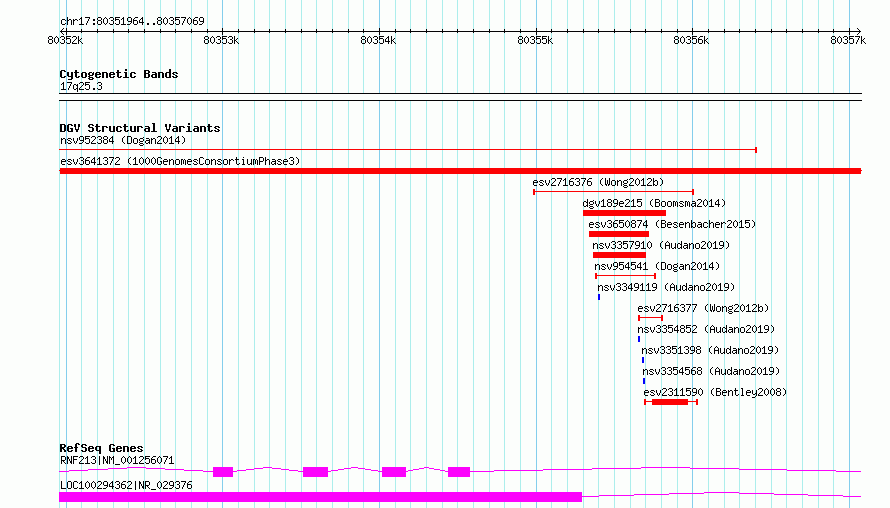Screen dimensions: 890x508
Task: Click the fourth magenta RNF213 exon box
Action: click(459, 472)
